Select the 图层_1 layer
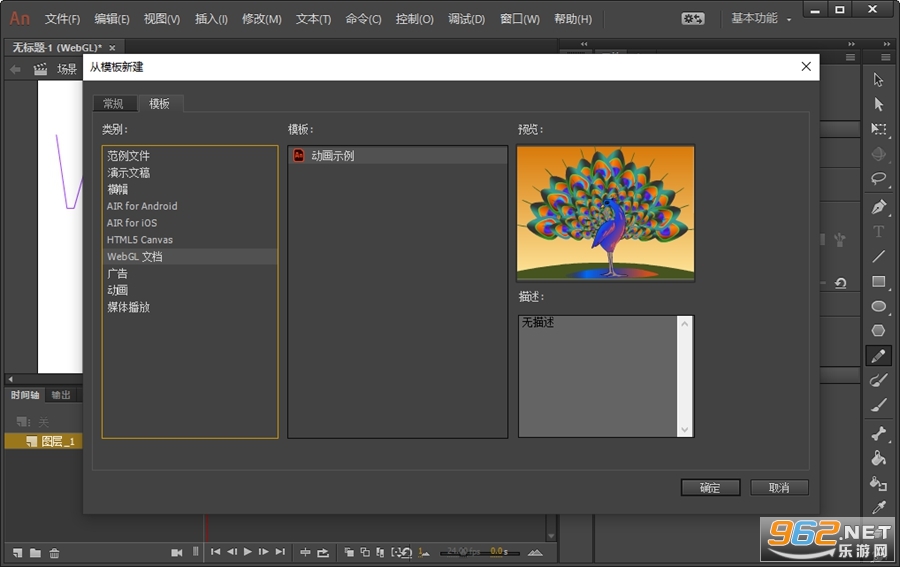 point(44,441)
